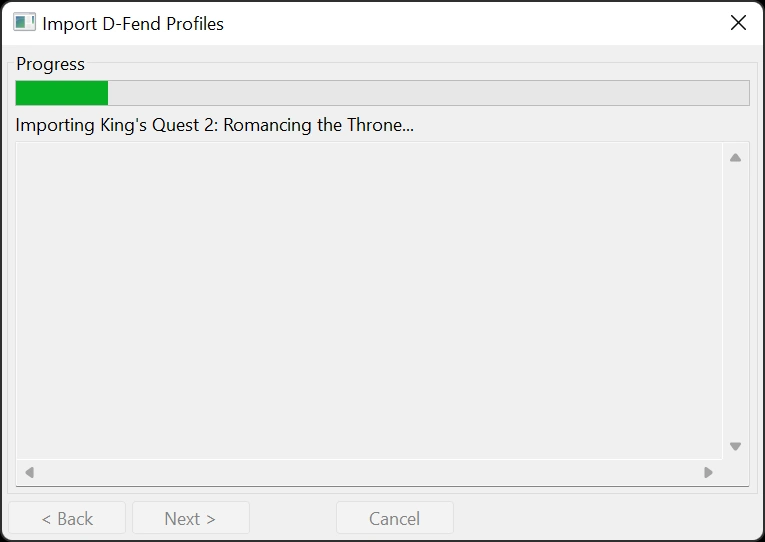
Task: Click the horizontal scroll right arrow
Action: (x=708, y=472)
